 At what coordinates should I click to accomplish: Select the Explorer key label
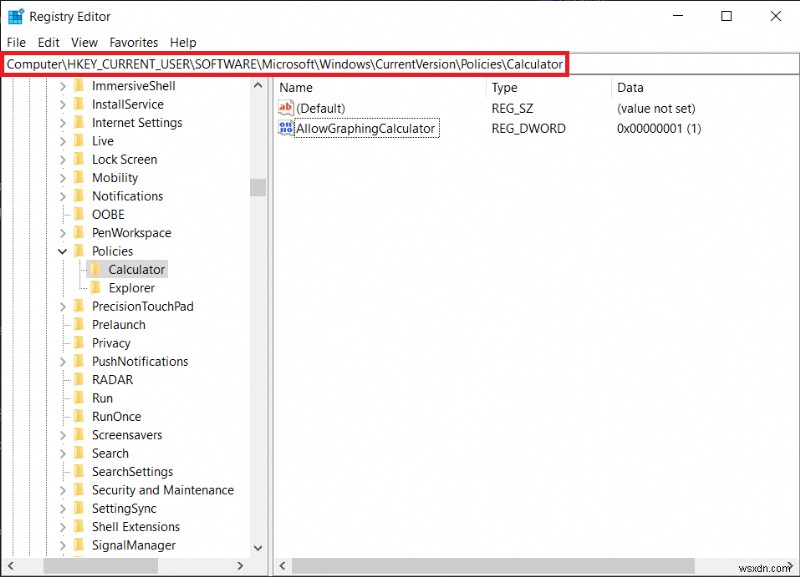pyautogui.click(x=131, y=288)
